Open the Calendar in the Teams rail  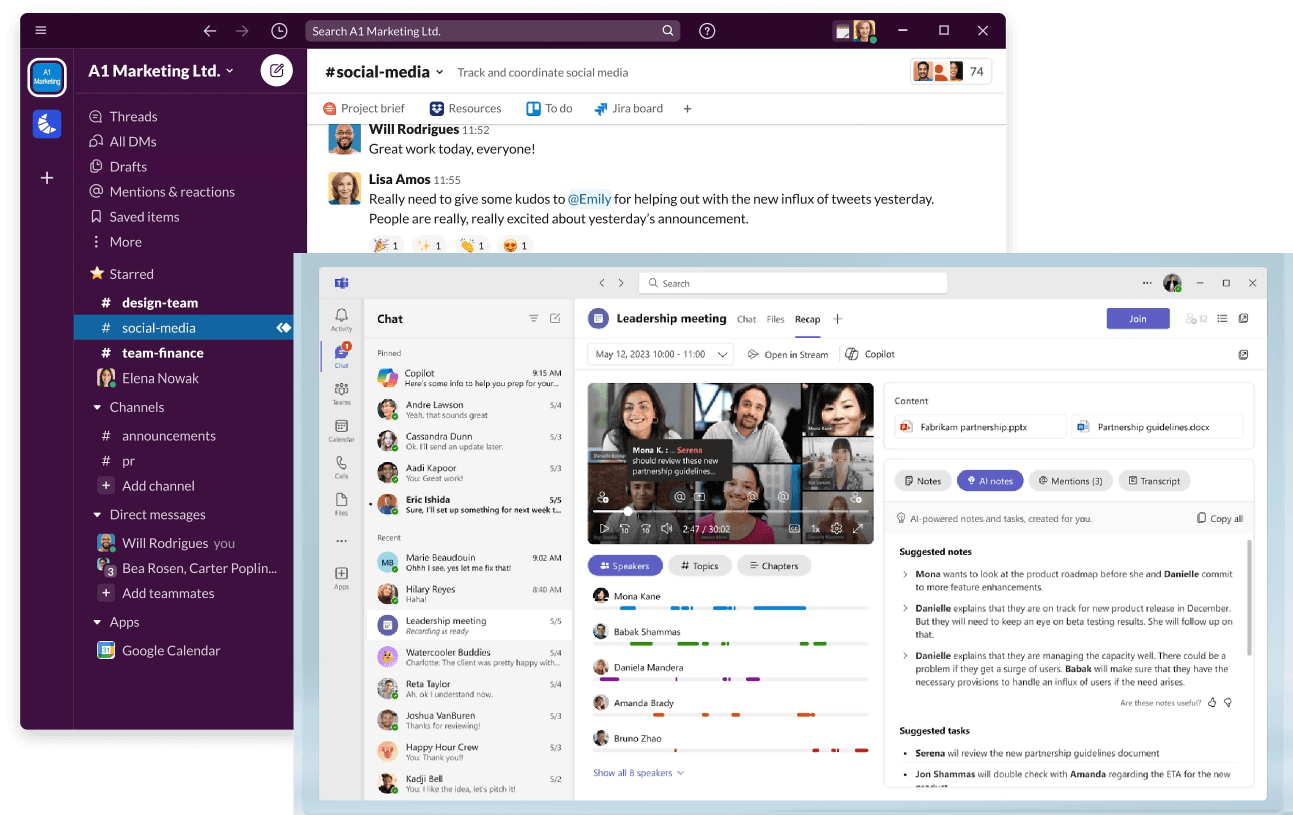click(342, 430)
